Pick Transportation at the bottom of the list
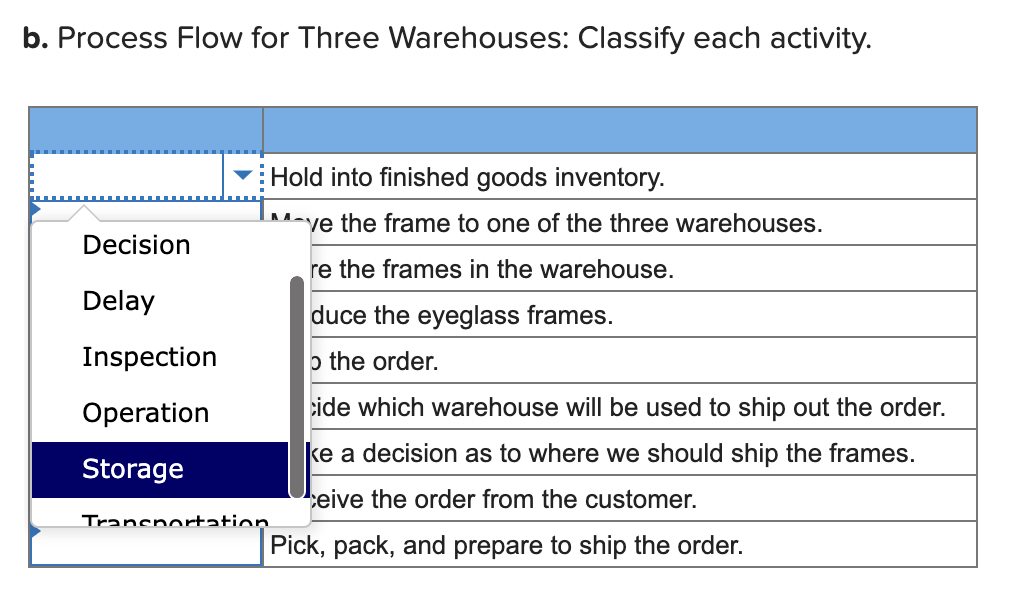This screenshot has width=1030, height=612. click(x=174, y=520)
